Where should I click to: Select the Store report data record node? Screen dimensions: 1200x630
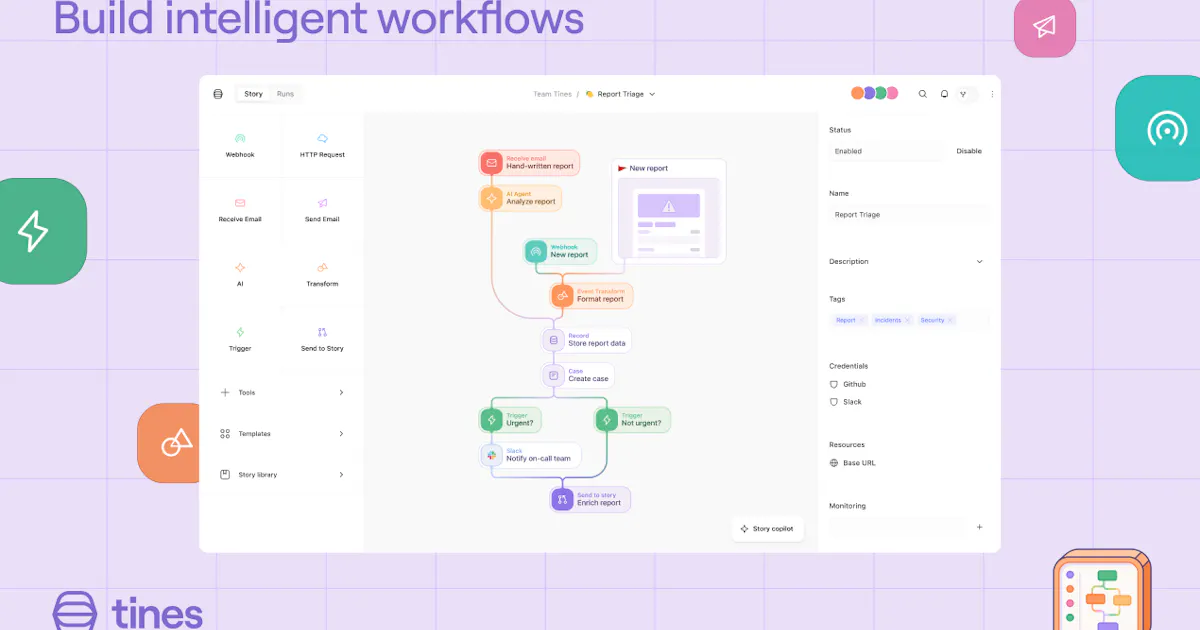point(587,340)
